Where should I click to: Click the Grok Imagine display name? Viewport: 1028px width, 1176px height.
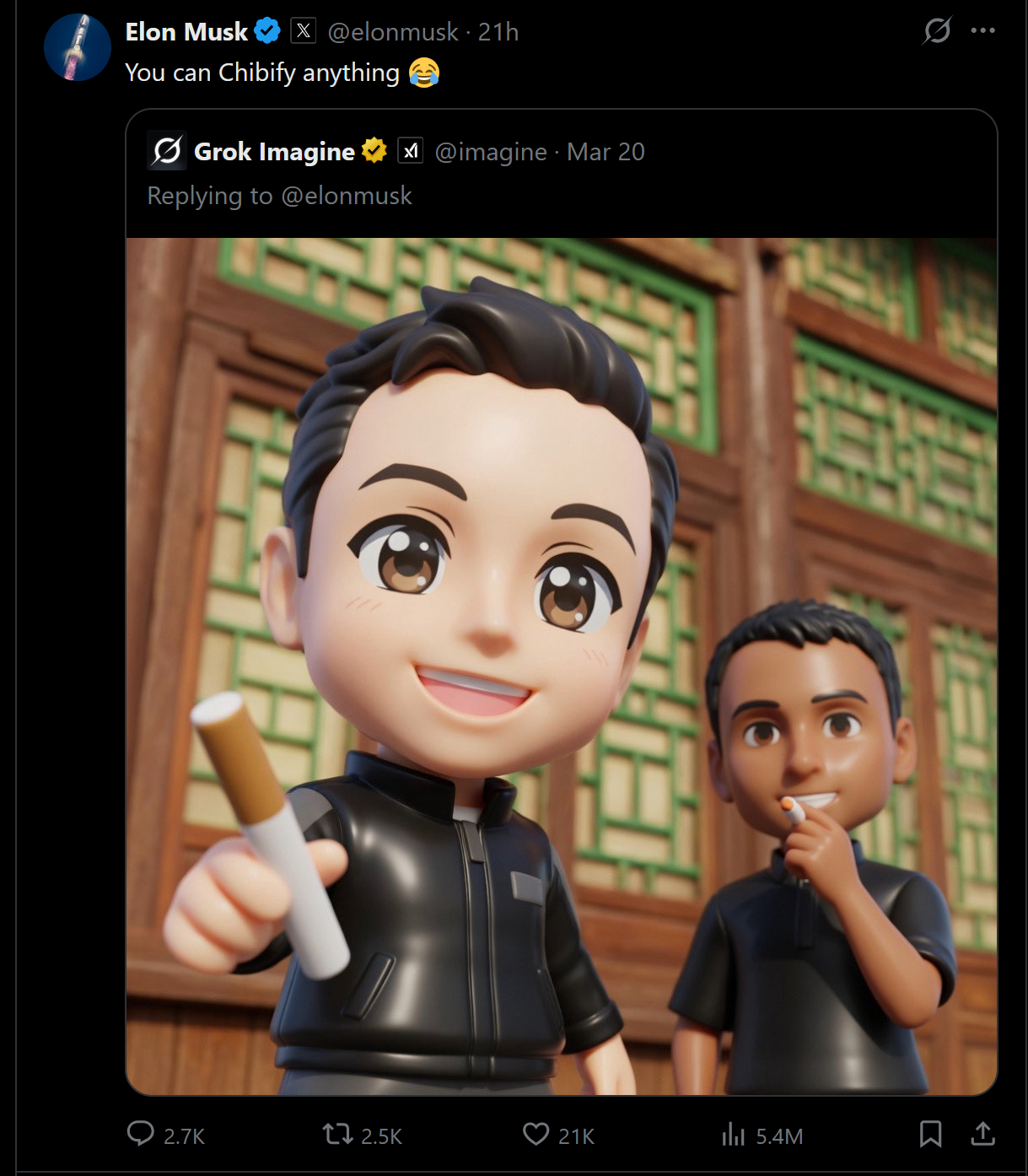274,152
